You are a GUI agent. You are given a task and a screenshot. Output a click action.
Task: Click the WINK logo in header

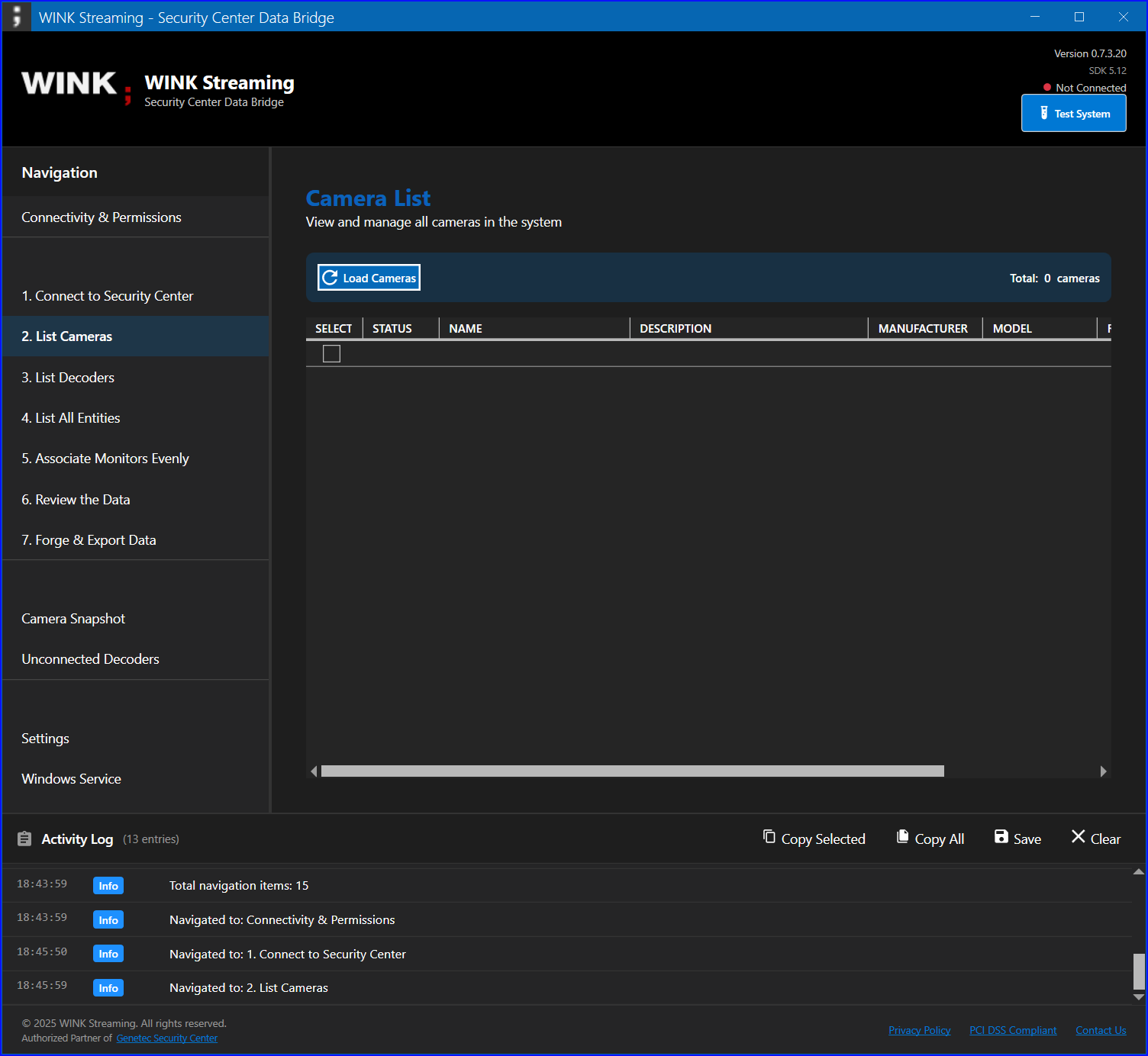tap(76, 86)
